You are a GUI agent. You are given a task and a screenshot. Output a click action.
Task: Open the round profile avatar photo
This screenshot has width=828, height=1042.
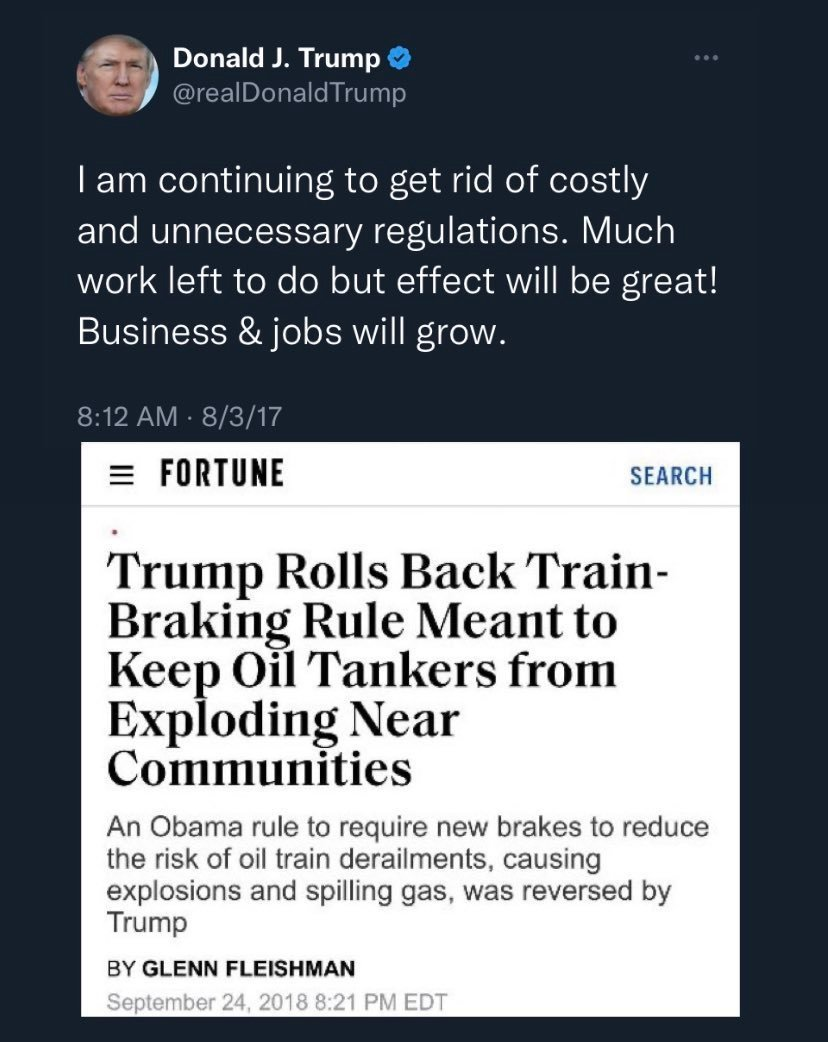[118, 75]
